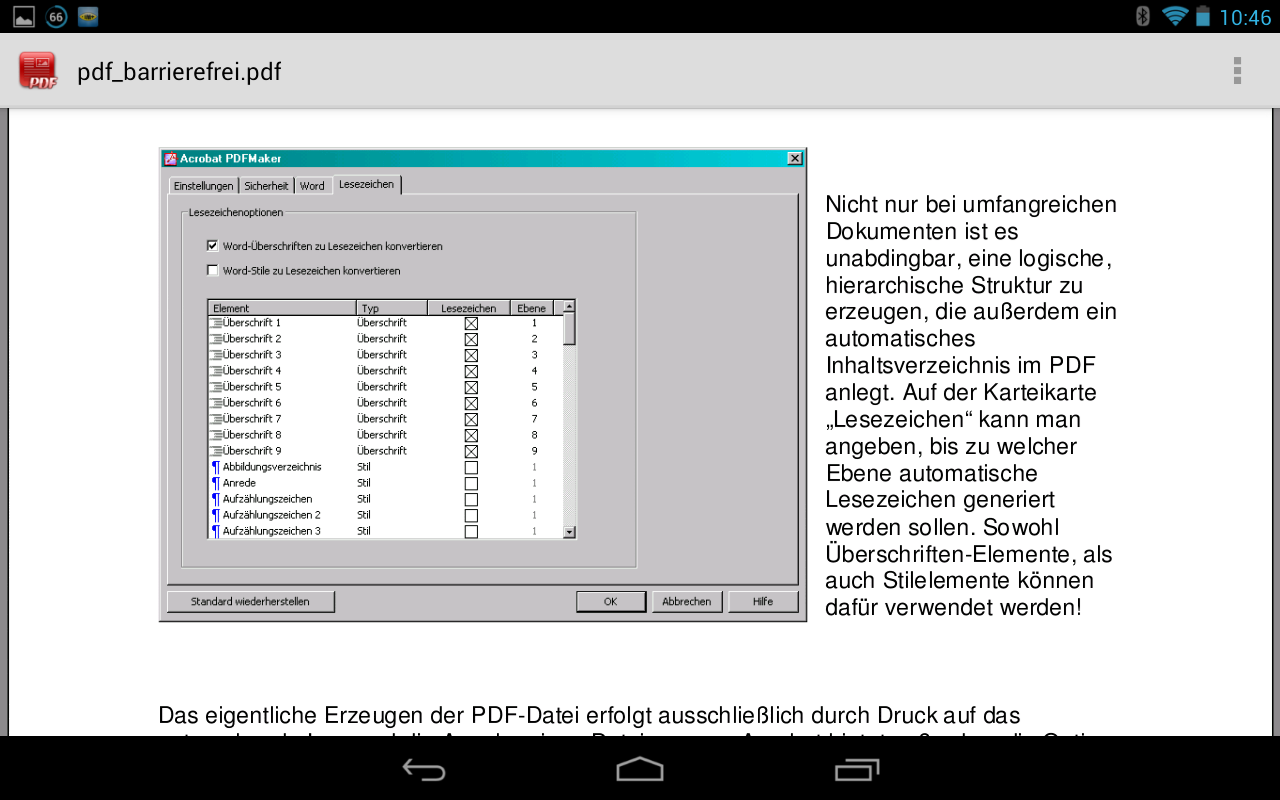Image resolution: width=1280 pixels, height=800 pixels.
Task: Click the Ebene value 5 for Überschrift 5
Action: (535, 387)
